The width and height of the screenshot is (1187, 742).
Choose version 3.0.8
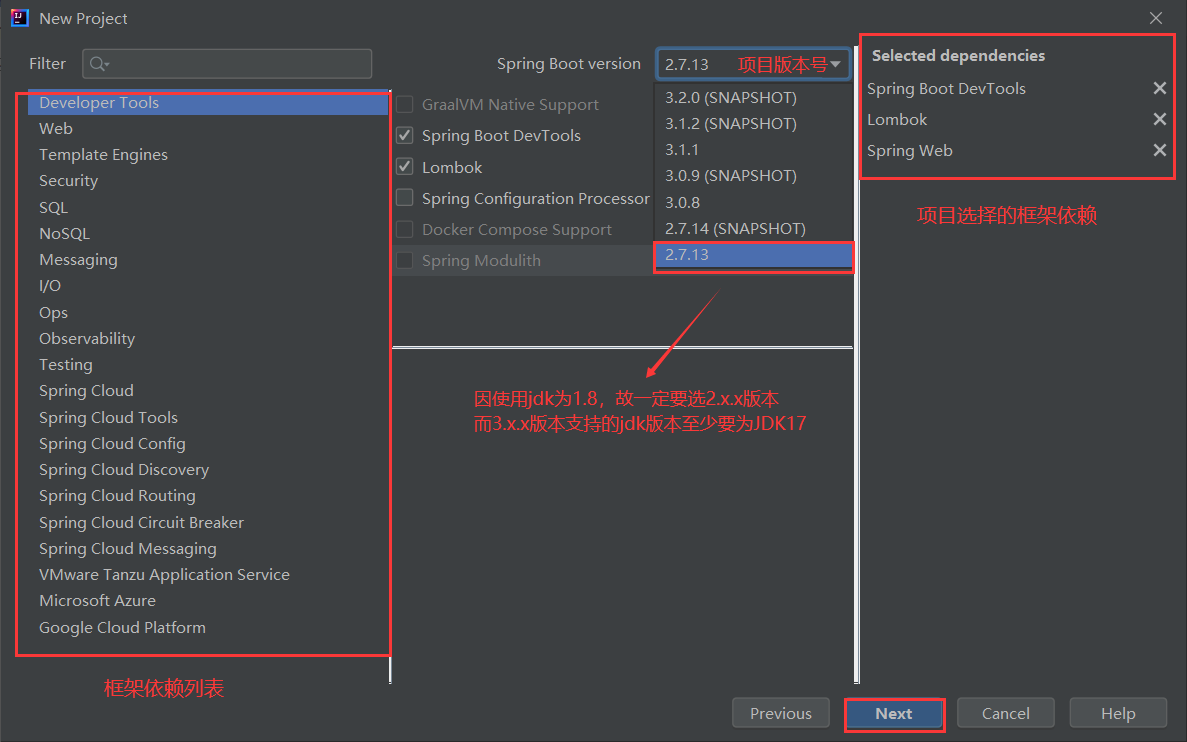(752, 202)
